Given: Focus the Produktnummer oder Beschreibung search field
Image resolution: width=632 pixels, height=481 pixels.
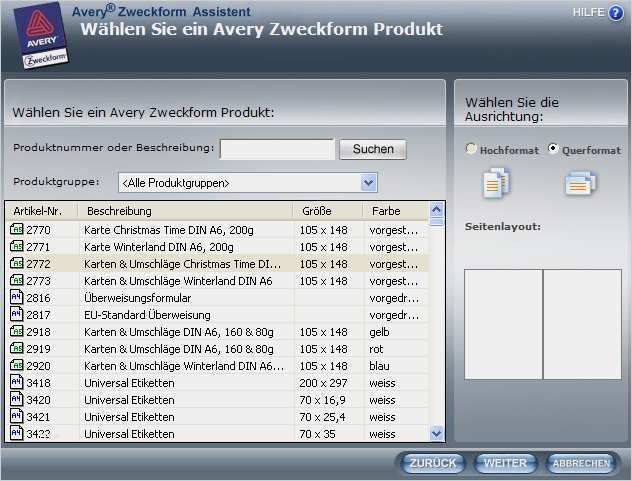Looking at the screenshot, I should (x=277, y=150).
